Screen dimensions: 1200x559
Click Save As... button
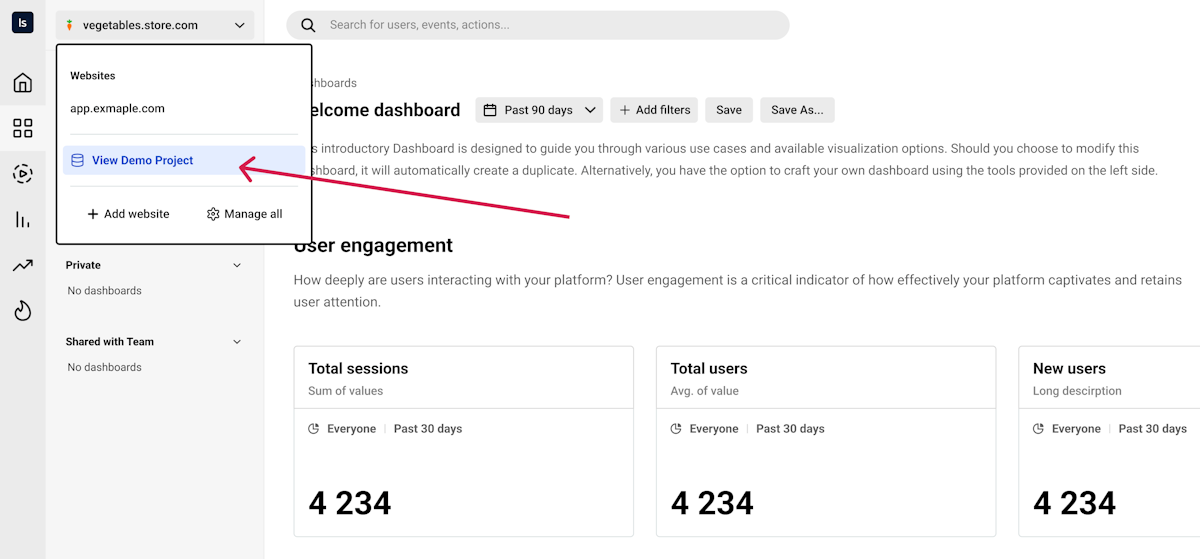tap(797, 110)
